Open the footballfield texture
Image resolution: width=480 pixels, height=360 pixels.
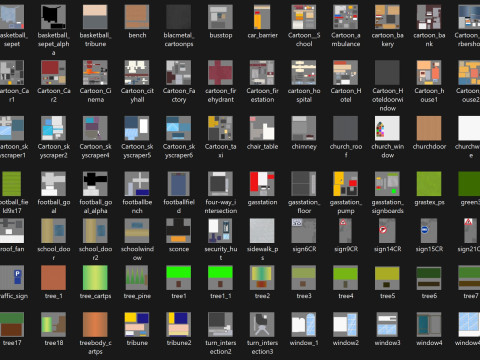click(179, 184)
